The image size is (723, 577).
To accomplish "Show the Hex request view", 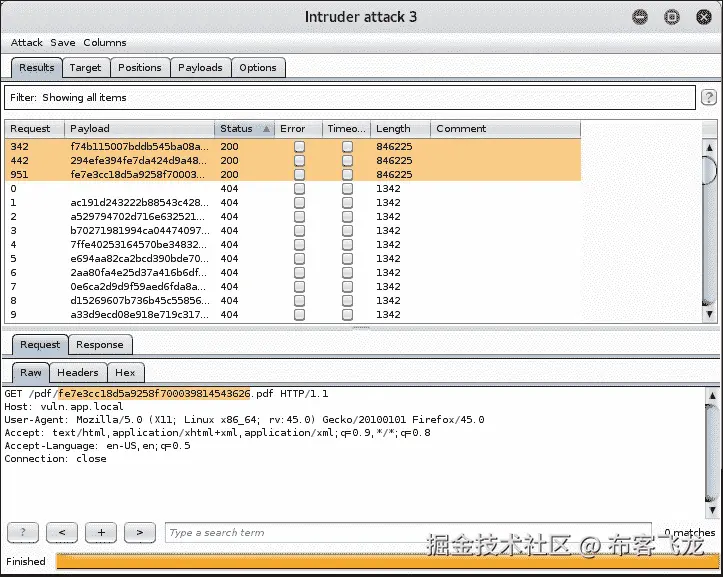I will [125, 373].
